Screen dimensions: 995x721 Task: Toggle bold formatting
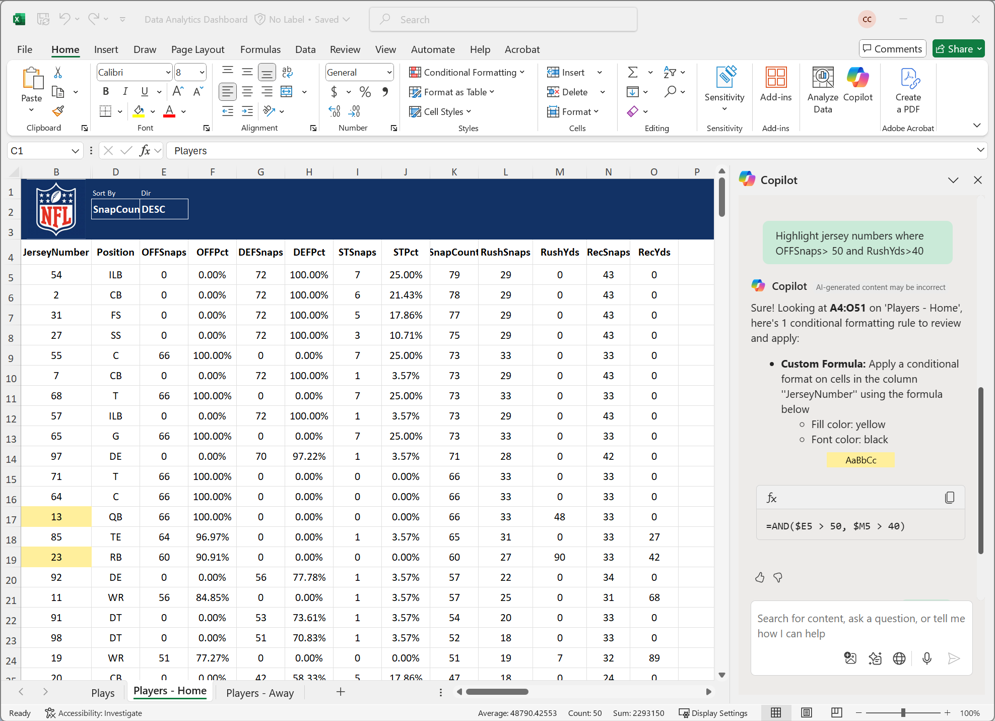pos(106,92)
